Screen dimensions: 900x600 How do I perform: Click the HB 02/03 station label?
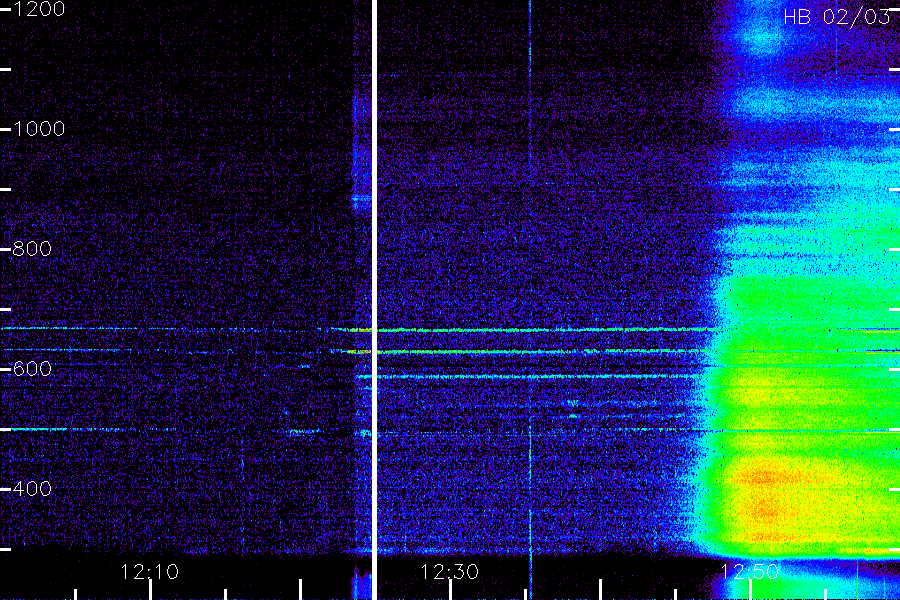pos(837,17)
